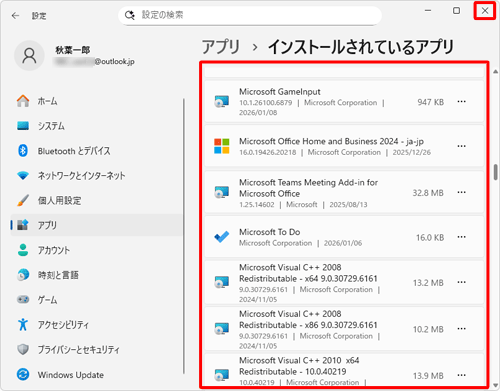Open account 秋葉一郎 profile name
This screenshot has height=391, width=500.
(73, 50)
